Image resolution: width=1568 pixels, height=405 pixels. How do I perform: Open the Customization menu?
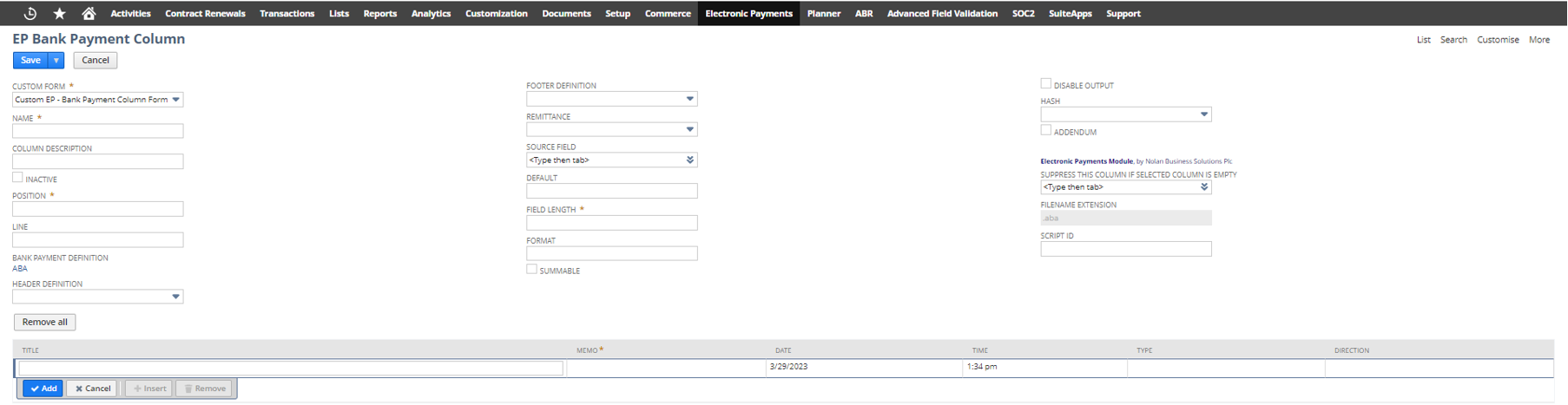click(496, 13)
